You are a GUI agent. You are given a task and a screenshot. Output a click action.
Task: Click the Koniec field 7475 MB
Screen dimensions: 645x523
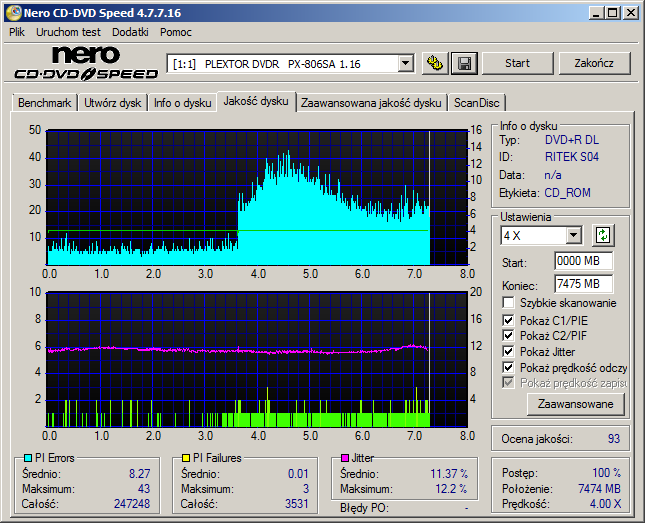(583, 284)
